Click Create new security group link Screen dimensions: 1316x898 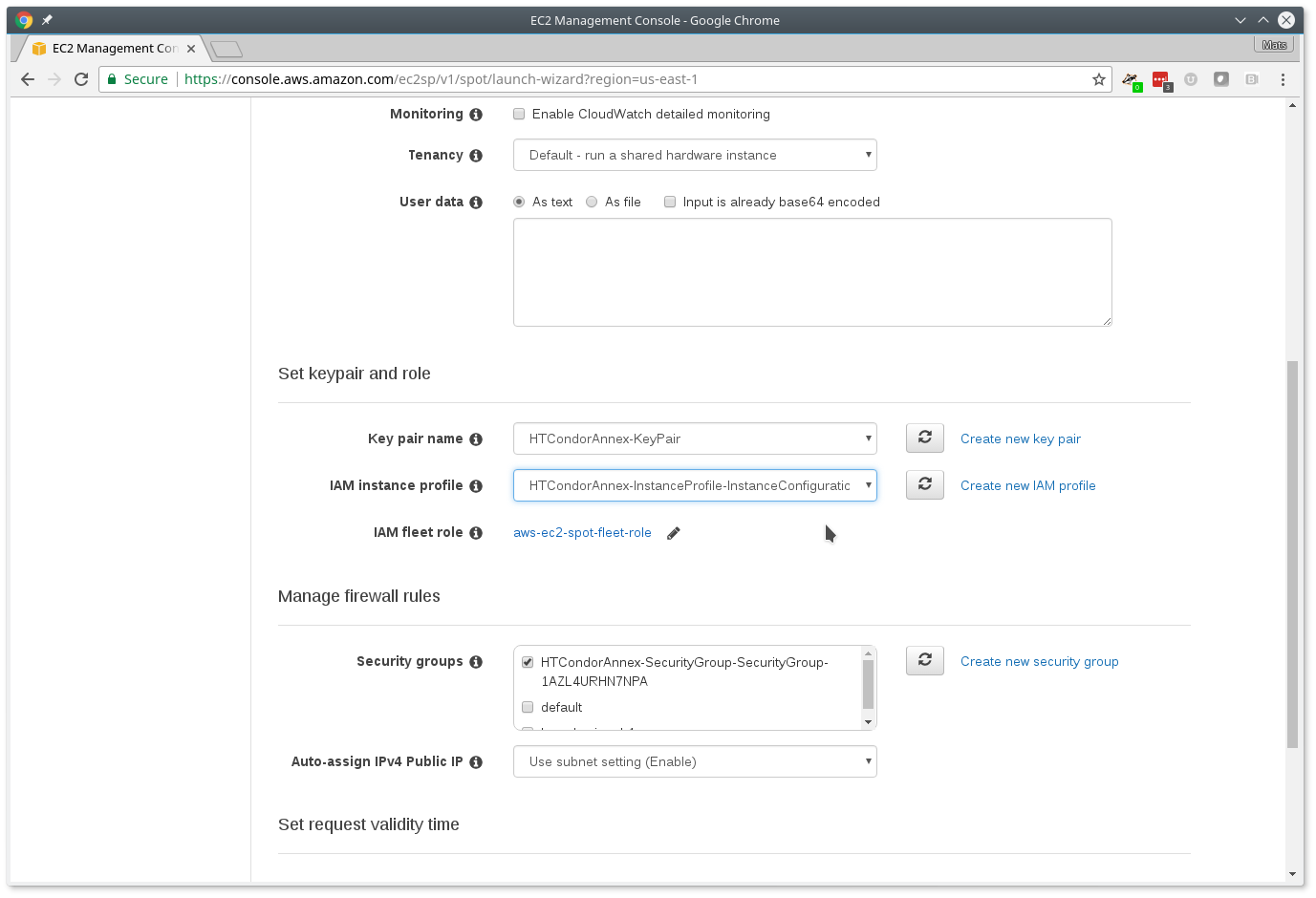tap(1040, 662)
